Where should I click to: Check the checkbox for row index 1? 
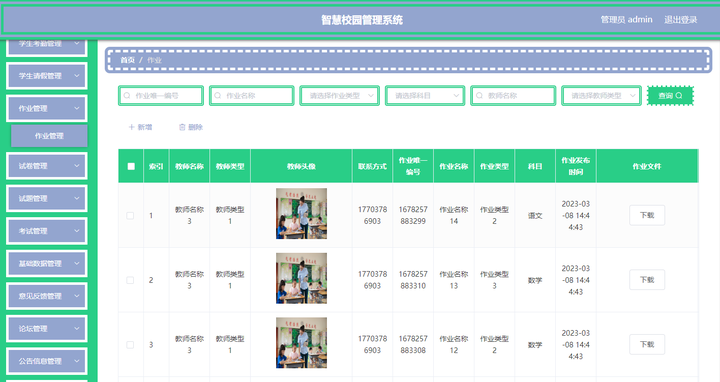coord(130,215)
